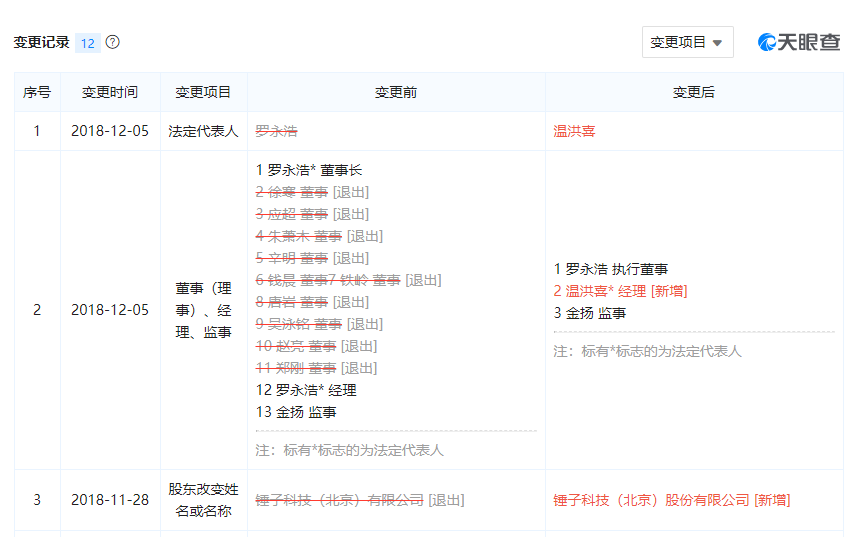Click 董事（理事）、经理、监事 change item cell
Image resolution: width=846 pixels, height=537 pixels.
pos(203,310)
